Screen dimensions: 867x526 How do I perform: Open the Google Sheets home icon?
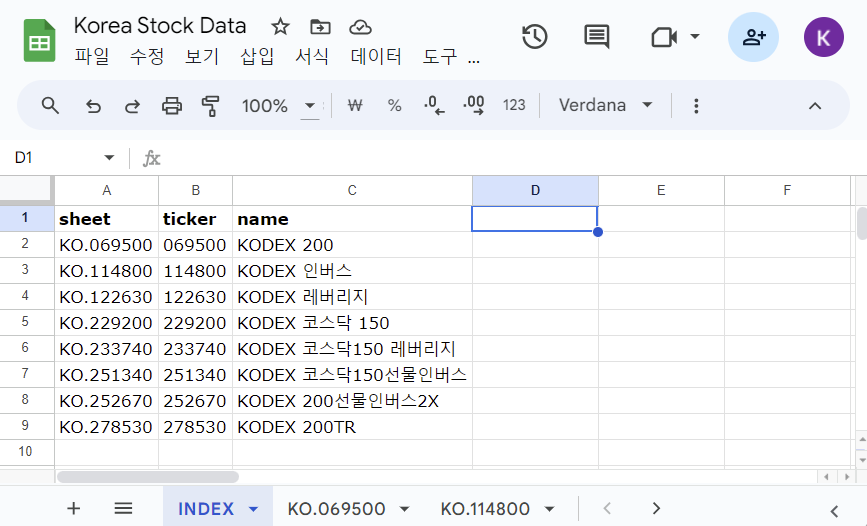[x=39, y=40]
